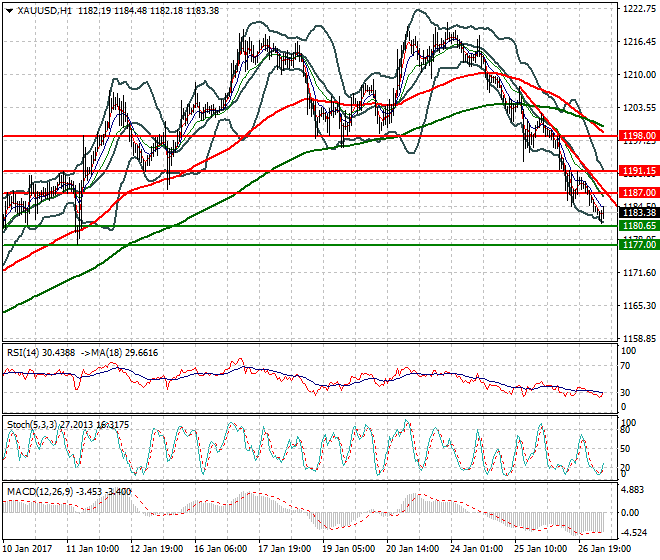The height and width of the screenshot is (560, 660).
Task: Click the MACD scale value 4.883
Action: [633, 490]
